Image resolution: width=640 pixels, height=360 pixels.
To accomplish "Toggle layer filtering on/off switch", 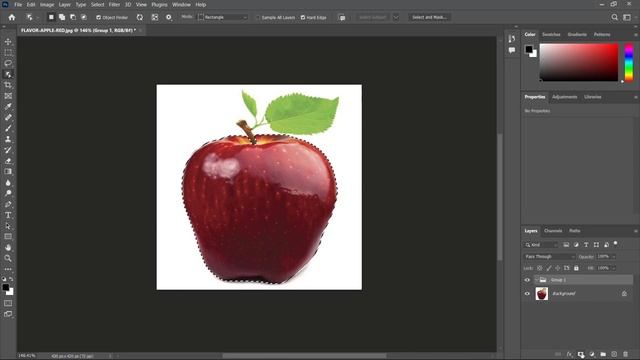I will (x=616, y=244).
